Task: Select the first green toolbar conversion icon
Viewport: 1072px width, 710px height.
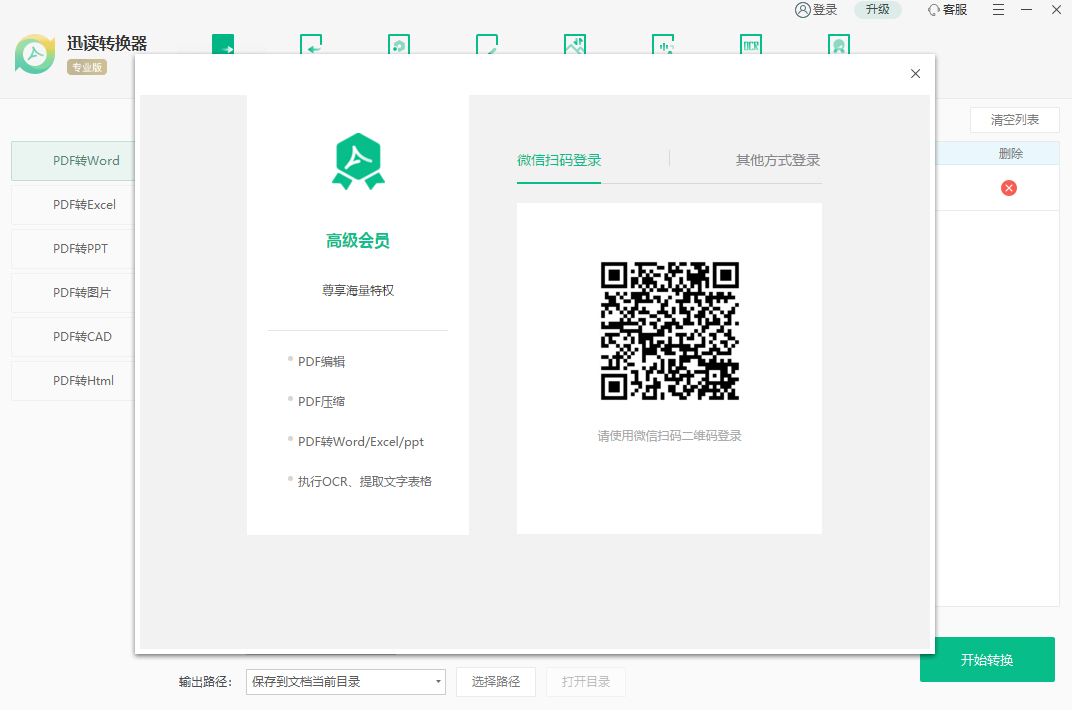Action: [223, 45]
